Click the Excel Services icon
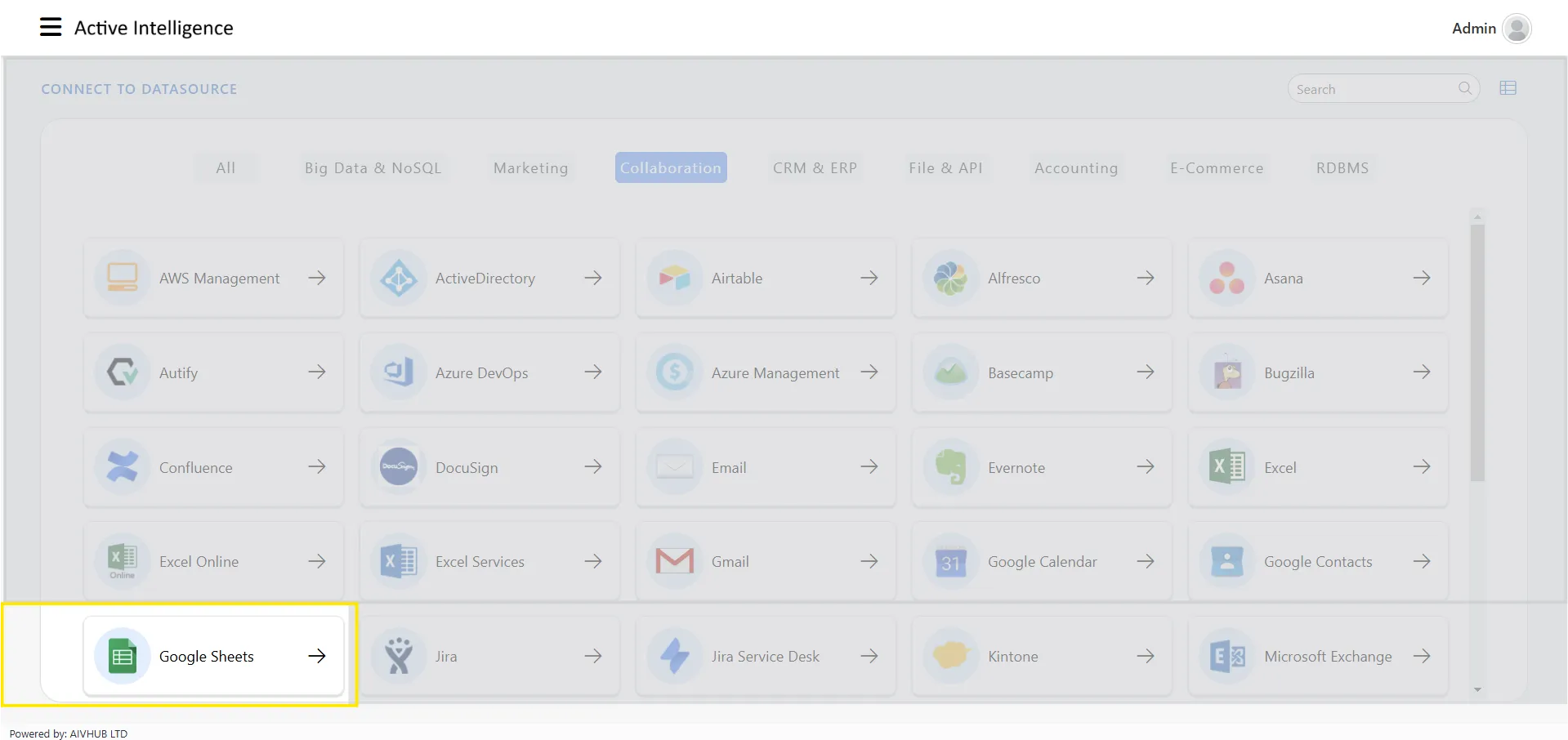1568x740 pixels. [399, 561]
